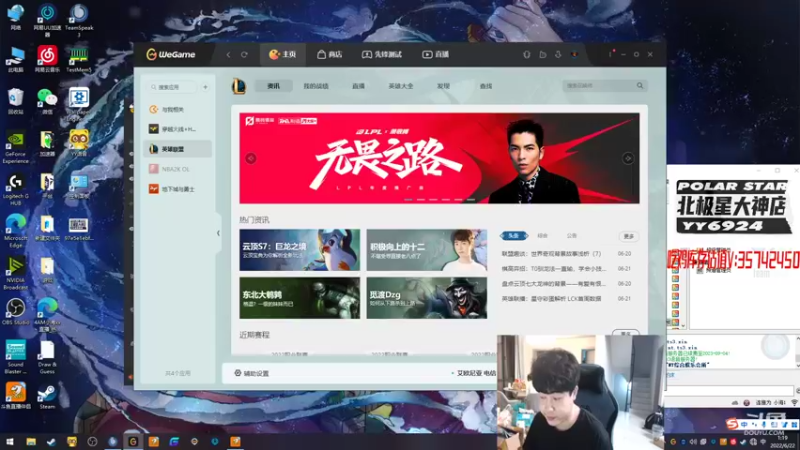
Task: Open the 云顶S7：巨龙之境 news card
Action: click(x=299, y=250)
